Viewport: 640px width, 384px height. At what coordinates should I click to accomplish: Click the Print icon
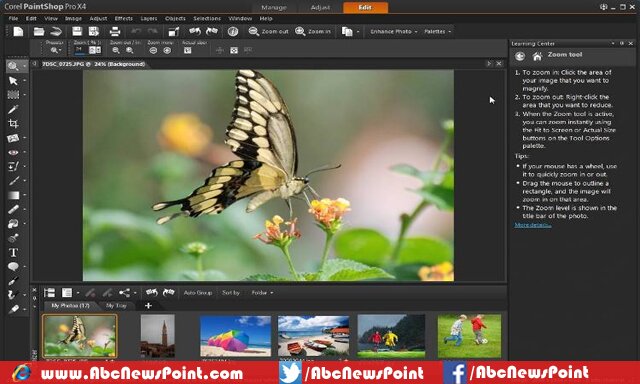115,31
